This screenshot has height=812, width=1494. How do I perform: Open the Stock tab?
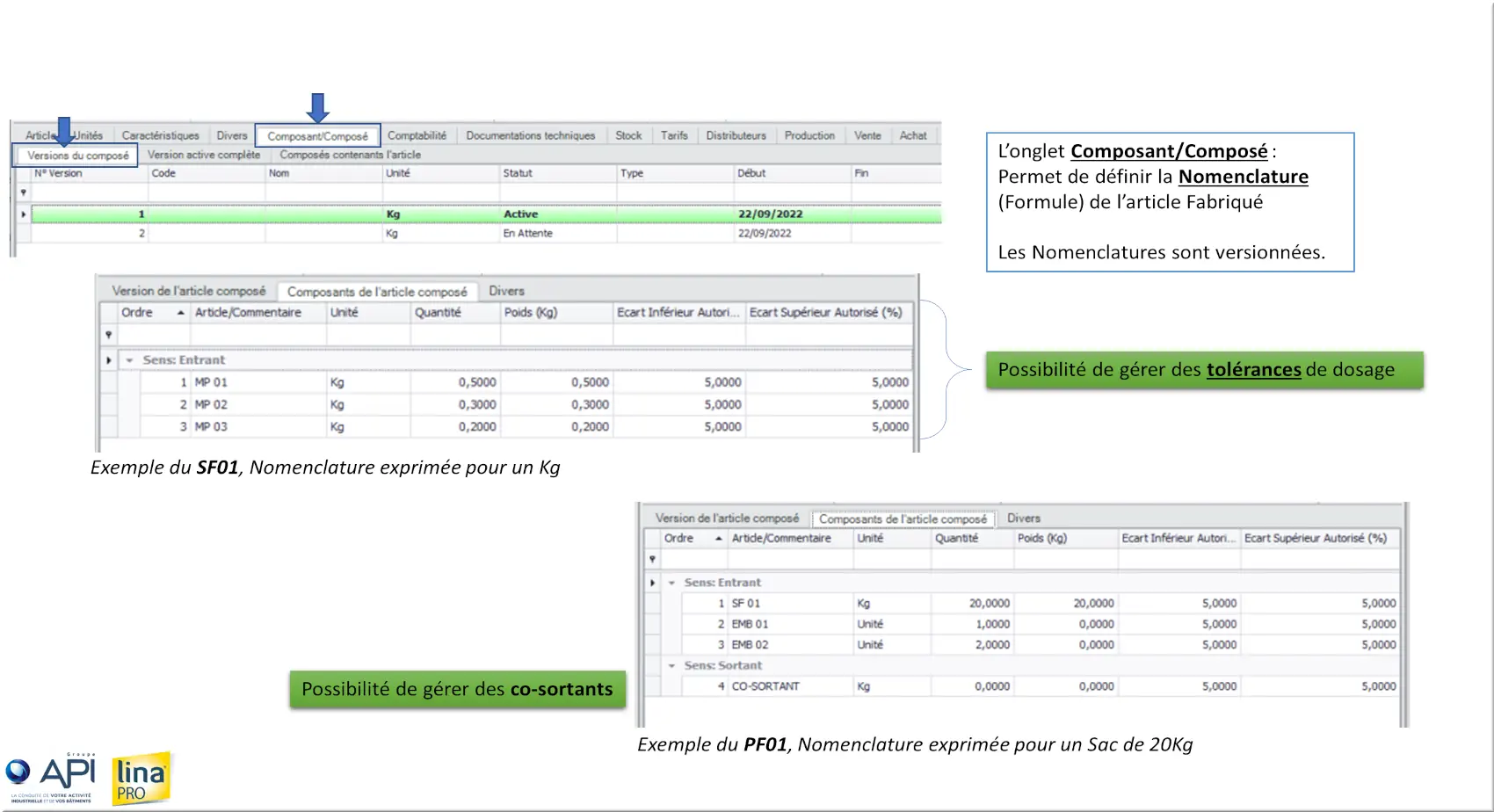(628, 135)
